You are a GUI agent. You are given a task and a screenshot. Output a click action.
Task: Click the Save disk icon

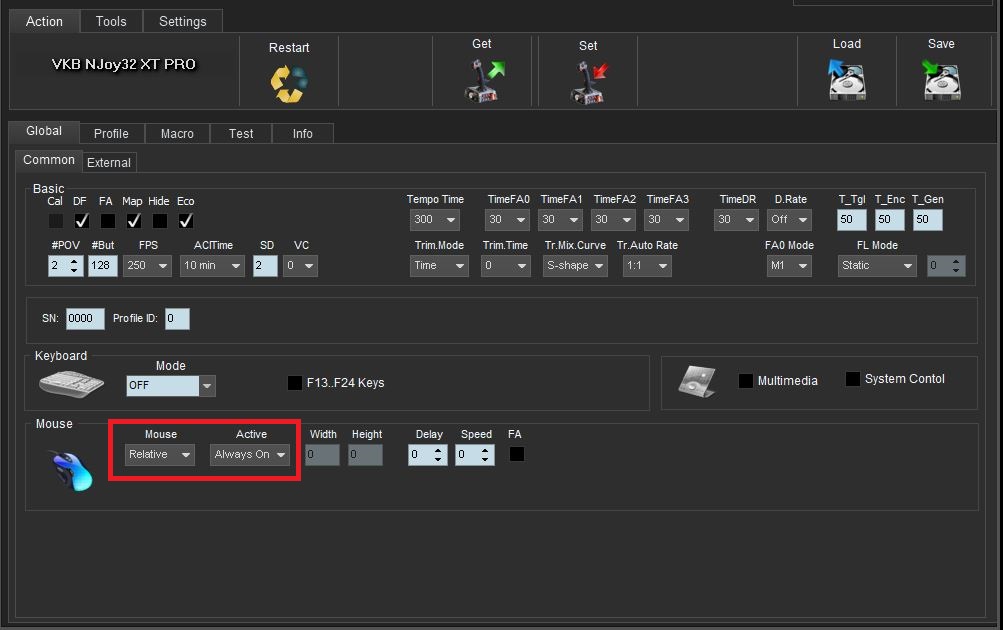[x=941, y=80]
